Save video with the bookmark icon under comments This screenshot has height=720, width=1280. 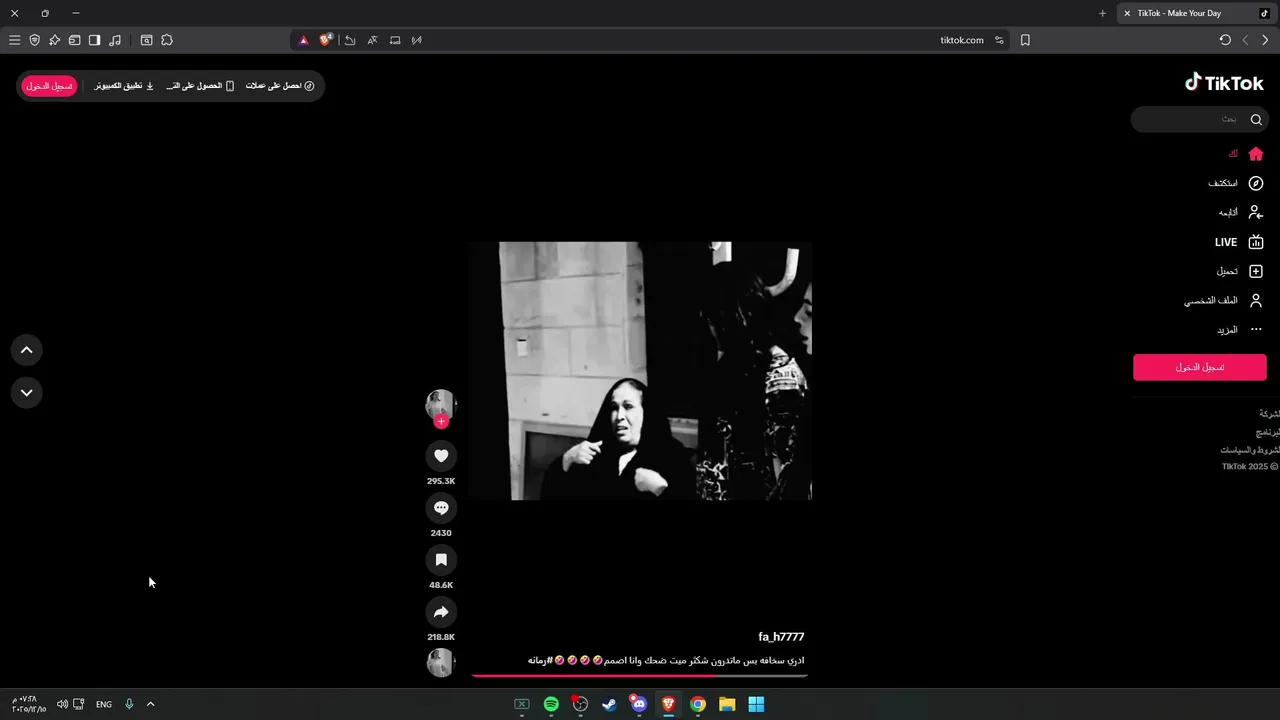(441, 560)
